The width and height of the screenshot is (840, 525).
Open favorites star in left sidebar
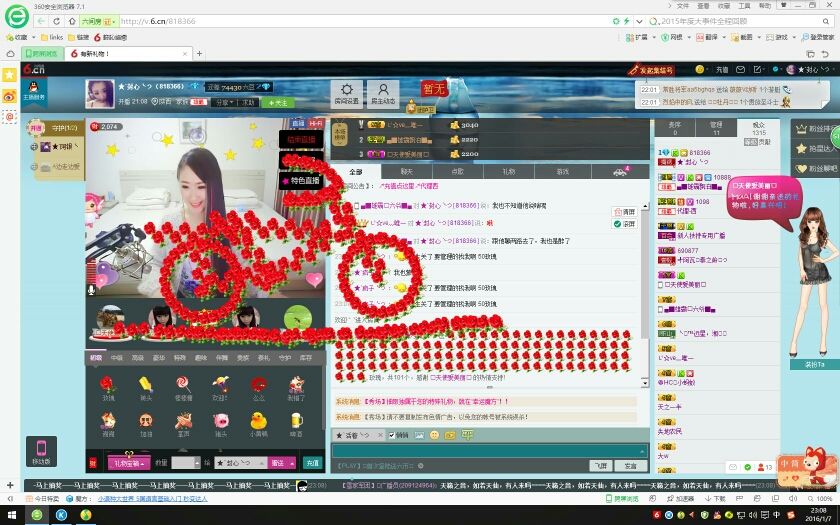pos(9,75)
